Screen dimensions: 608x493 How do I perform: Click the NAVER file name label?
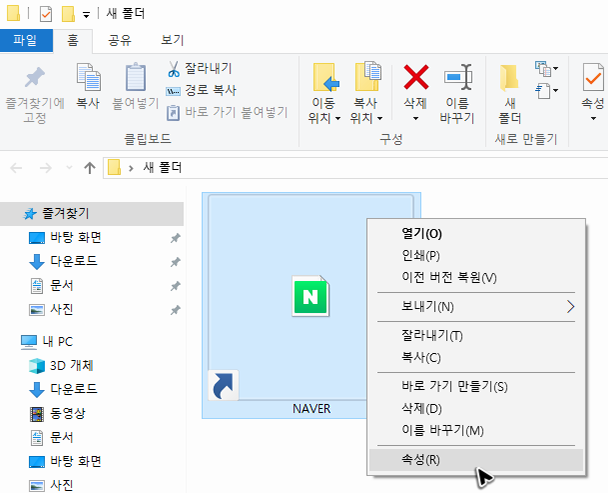(312, 409)
